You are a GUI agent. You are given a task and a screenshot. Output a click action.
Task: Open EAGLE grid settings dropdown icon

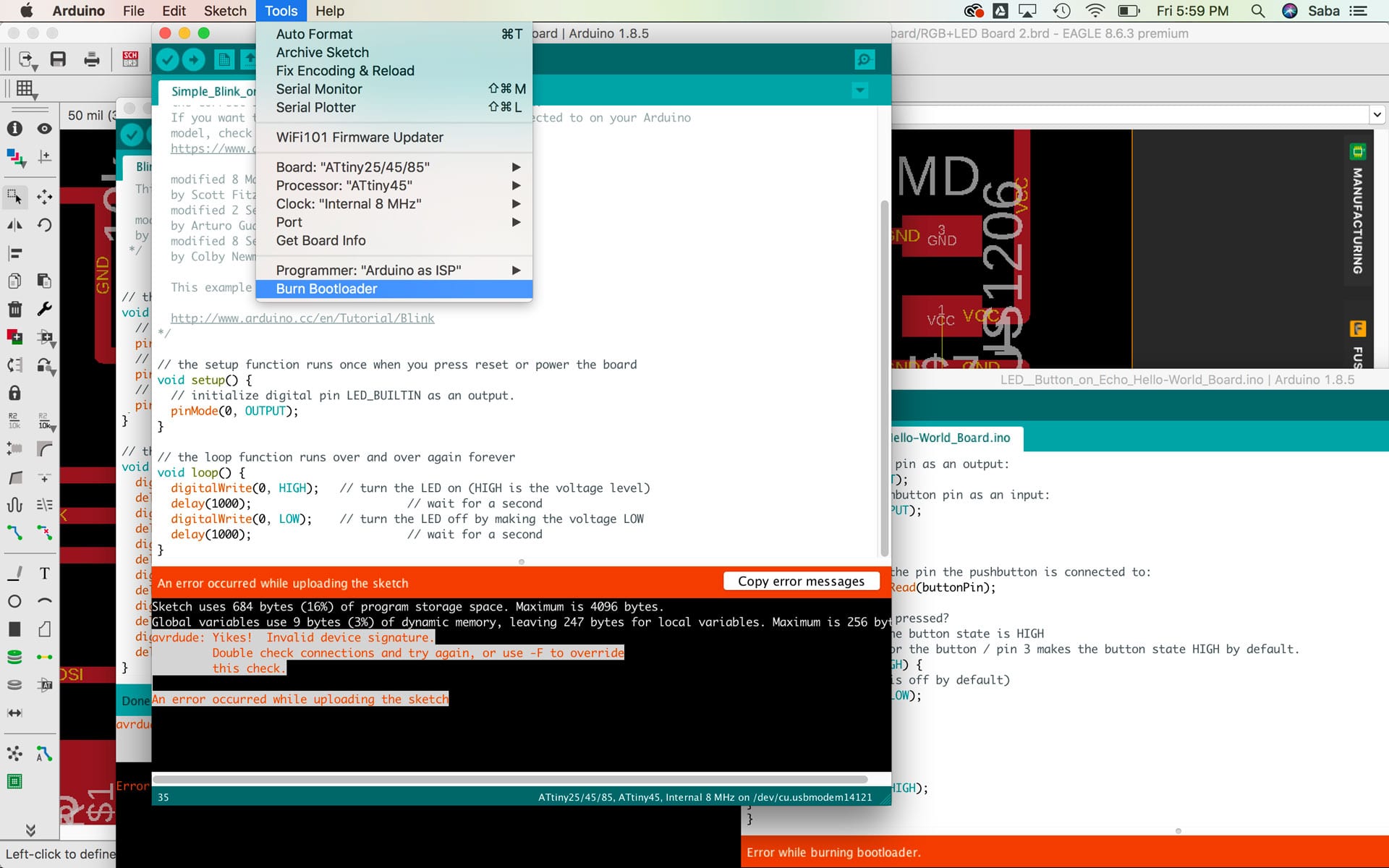coord(26,90)
